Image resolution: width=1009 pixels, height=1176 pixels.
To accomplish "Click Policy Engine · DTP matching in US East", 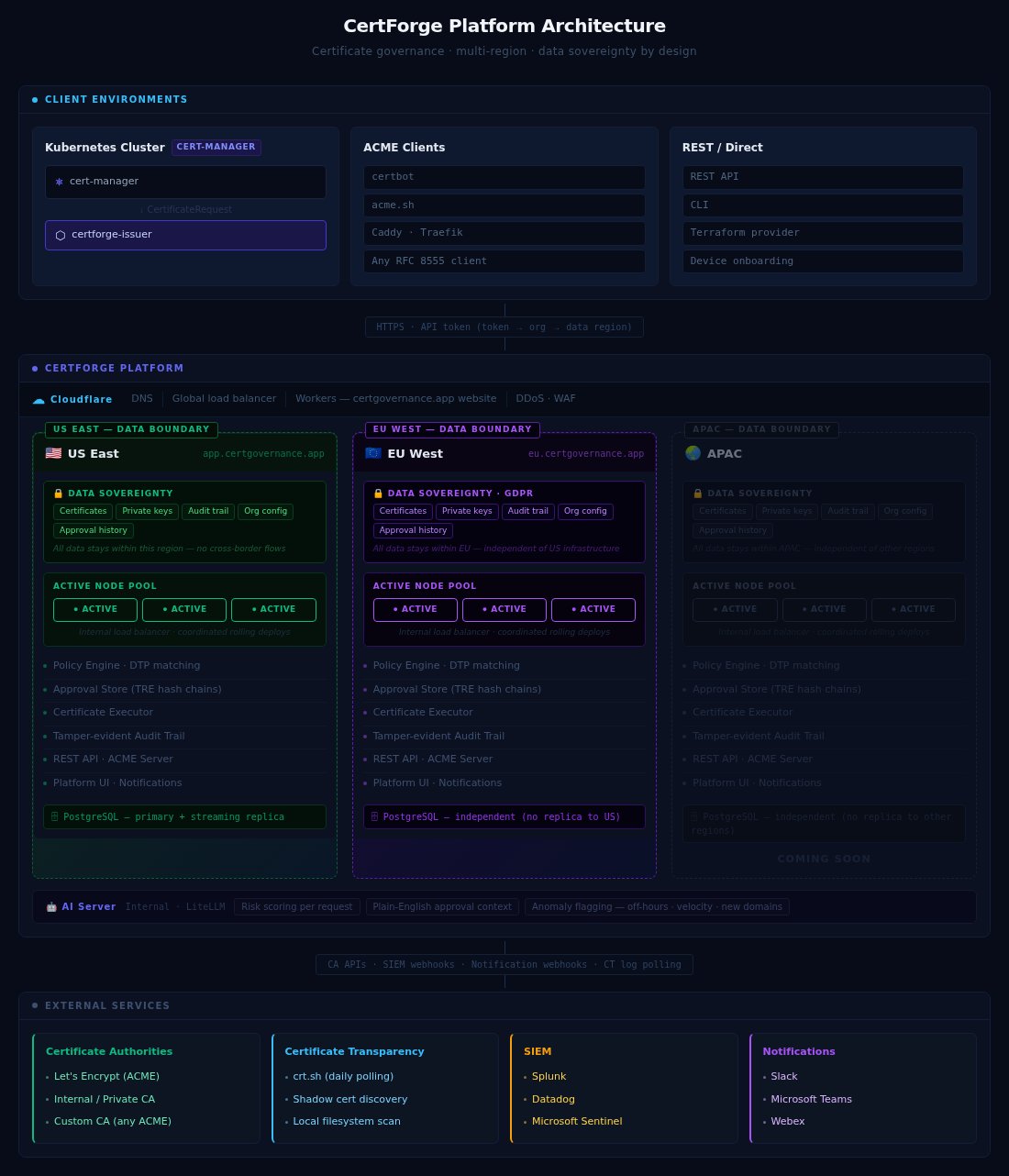I will pos(127,666).
